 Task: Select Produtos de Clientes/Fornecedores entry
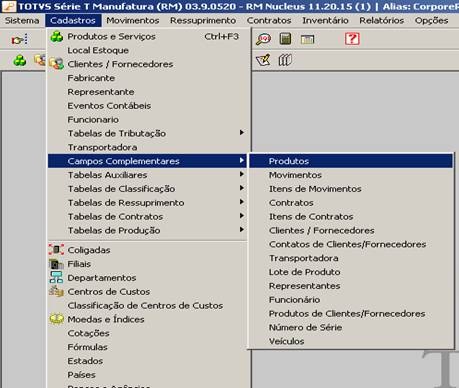[351, 314]
